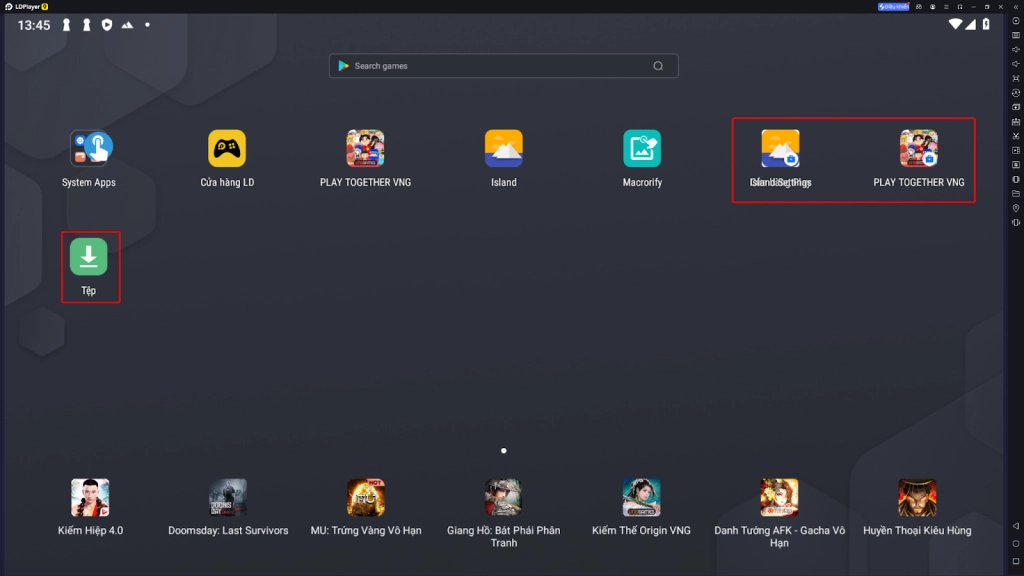
Task: Collapse the right sidebar with double chevron
Action: click(x=1016, y=6)
